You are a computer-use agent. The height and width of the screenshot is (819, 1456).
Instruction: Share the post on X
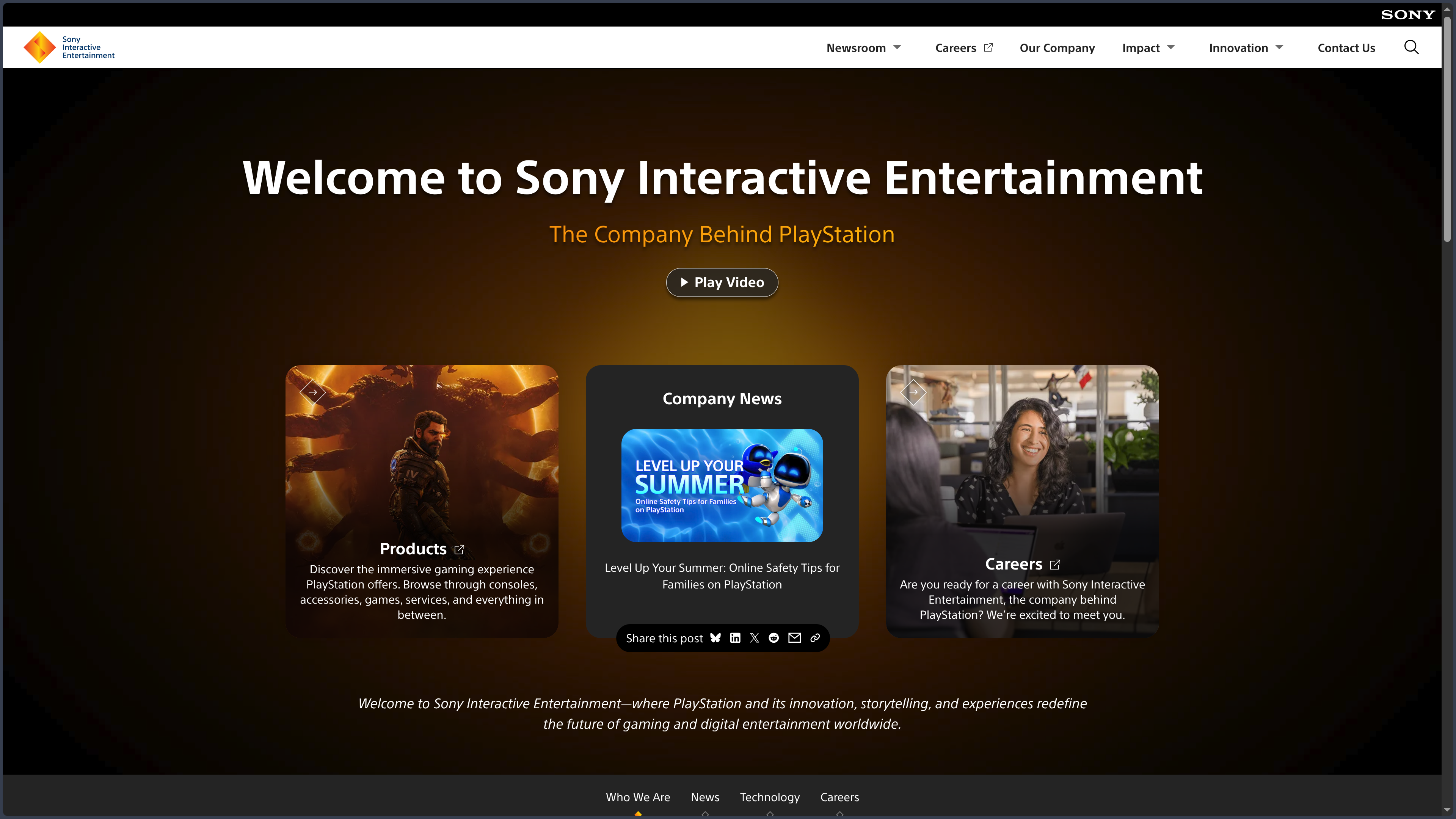(755, 638)
